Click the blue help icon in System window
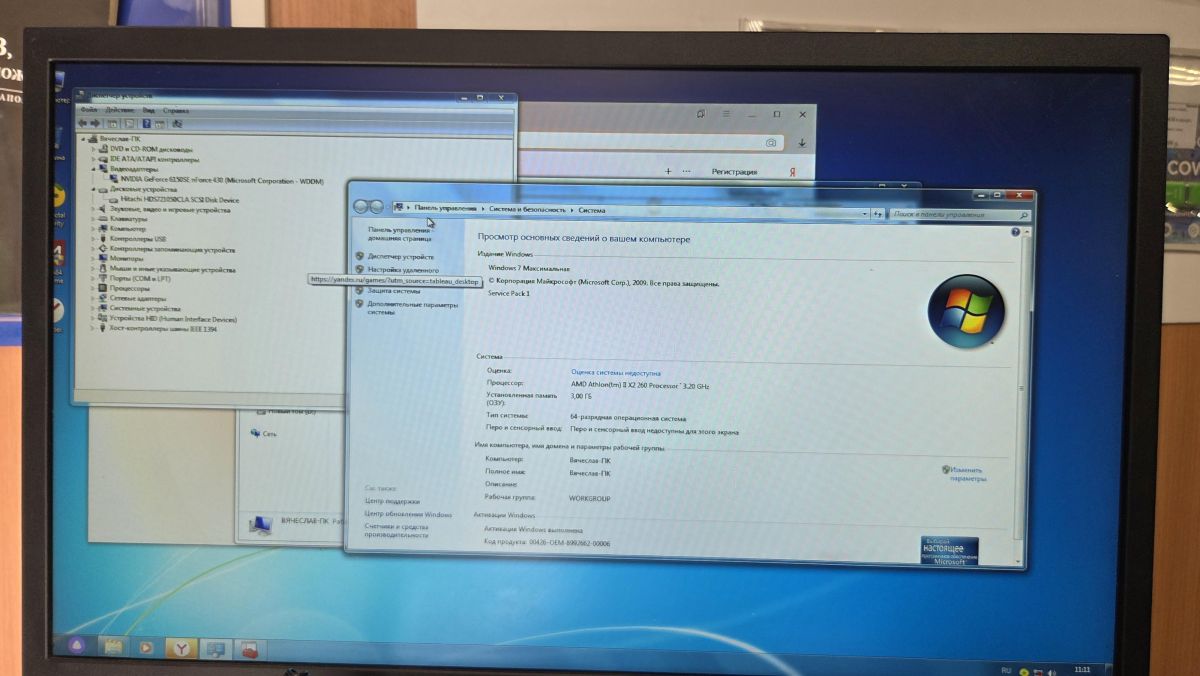The width and height of the screenshot is (1200, 676). tap(1015, 232)
